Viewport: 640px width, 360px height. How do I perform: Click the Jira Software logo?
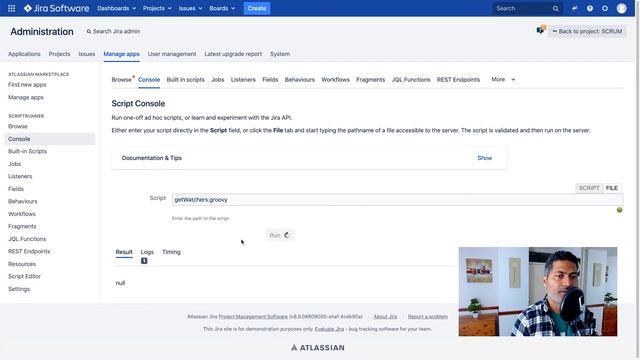56,8
